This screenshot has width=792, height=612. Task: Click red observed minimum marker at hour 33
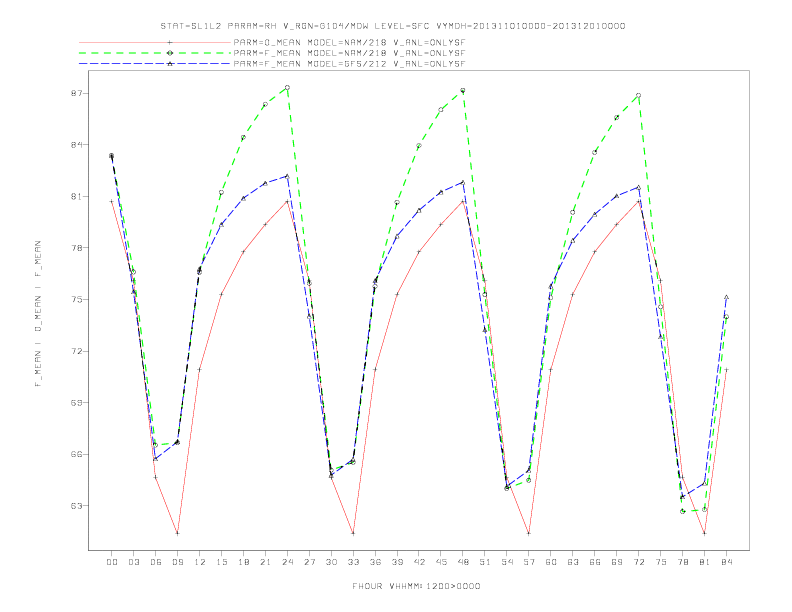pyautogui.click(x=353, y=533)
